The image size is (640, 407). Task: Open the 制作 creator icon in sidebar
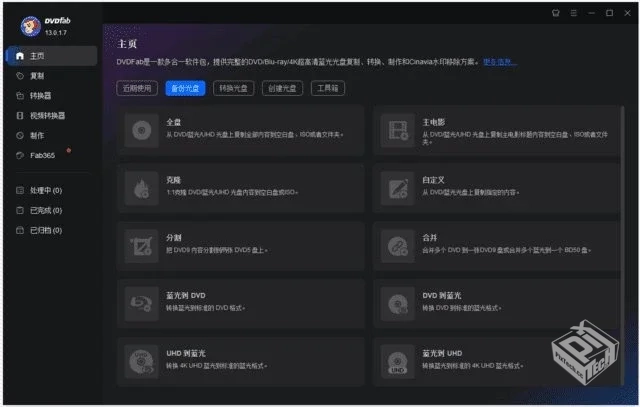[x=20, y=136]
